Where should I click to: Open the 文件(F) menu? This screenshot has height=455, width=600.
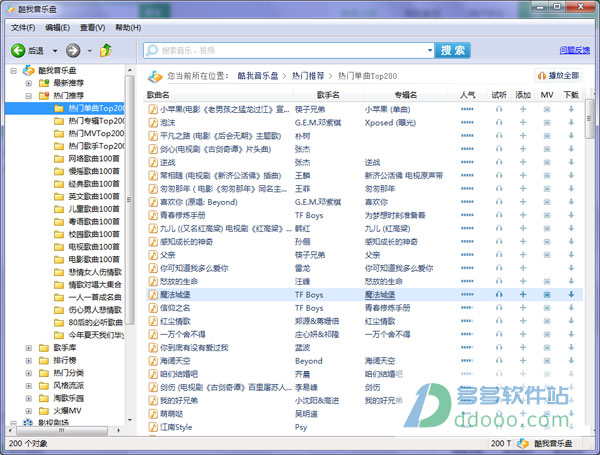[x=23, y=28]
